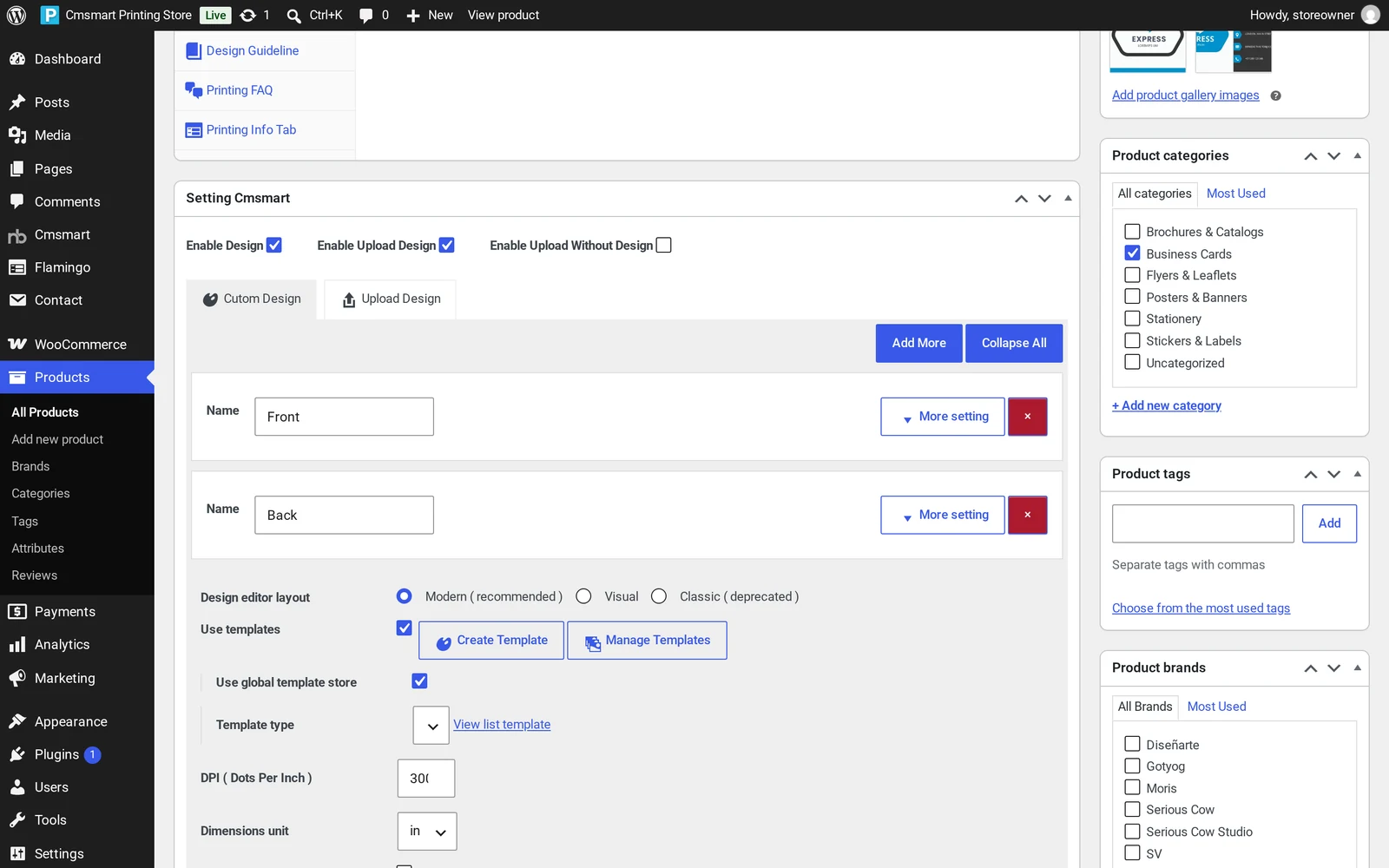Check Enable Upload Without Design

point(664,245)
